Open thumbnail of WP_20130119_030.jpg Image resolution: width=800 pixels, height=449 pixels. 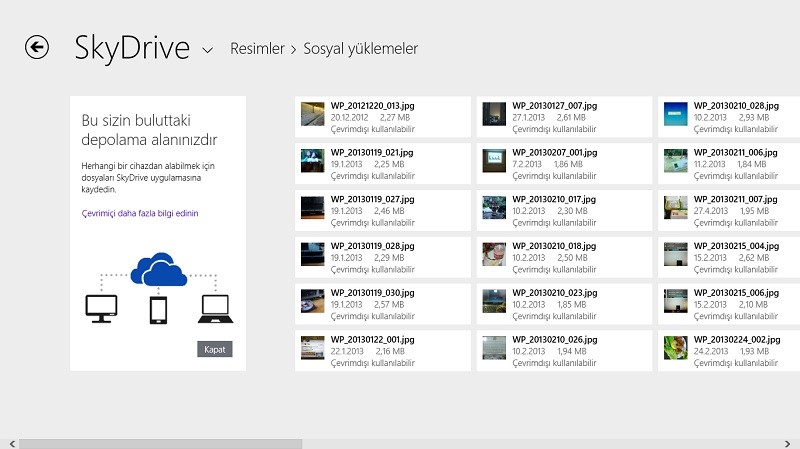pos(312,301)
